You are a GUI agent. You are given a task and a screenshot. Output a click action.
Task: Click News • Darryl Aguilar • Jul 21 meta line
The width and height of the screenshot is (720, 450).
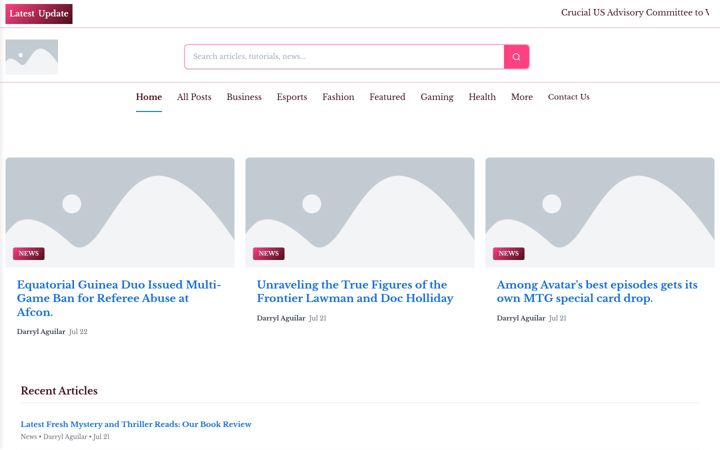65,437
